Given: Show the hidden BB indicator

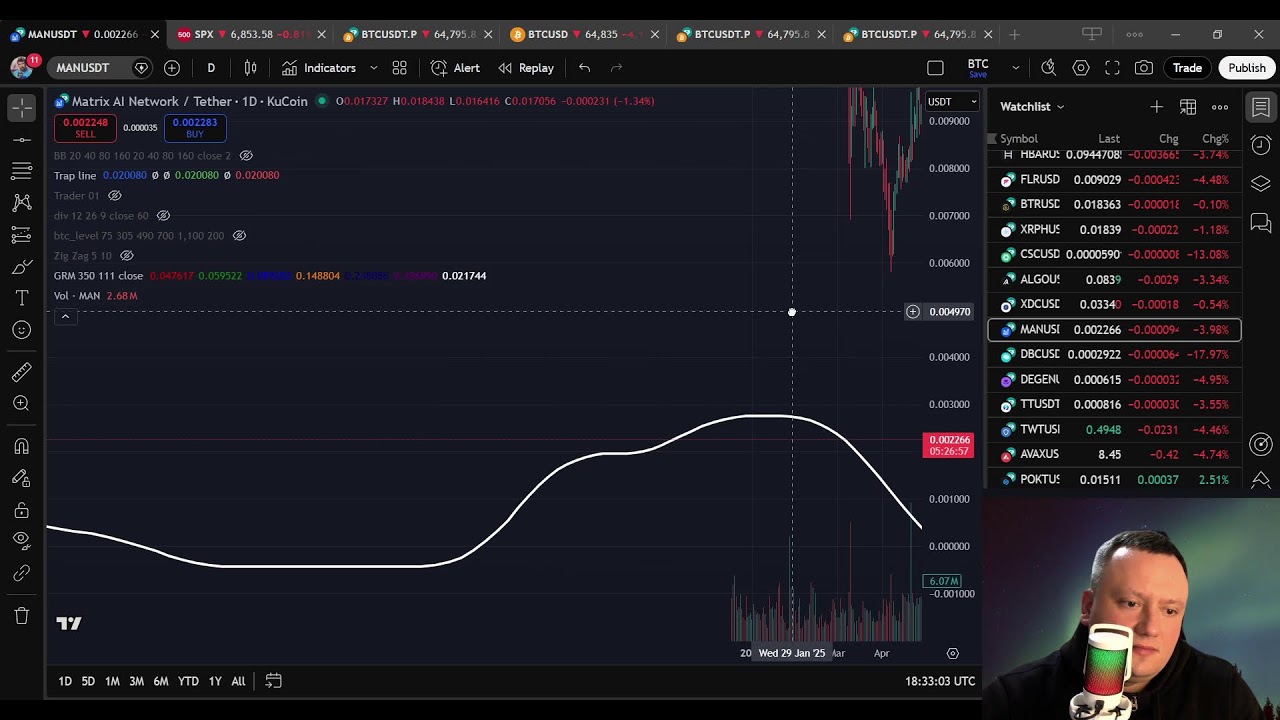Looking at the screenshot, I should click(x=246, y=156).
